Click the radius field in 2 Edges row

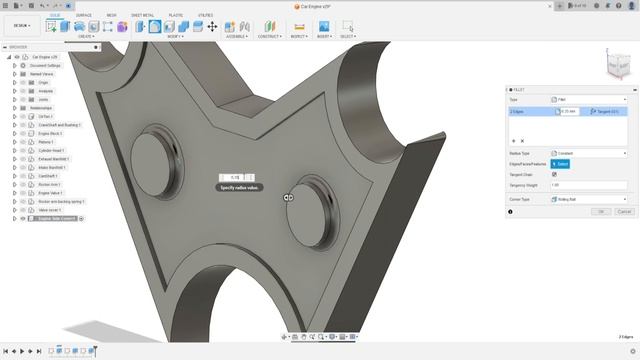569,111
